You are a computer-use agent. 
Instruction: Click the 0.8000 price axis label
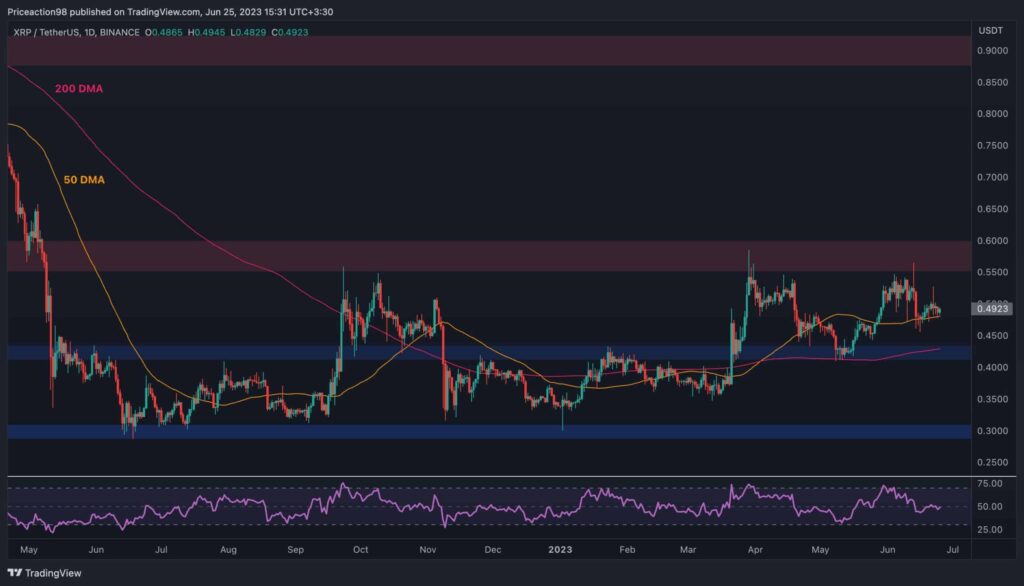[992, 114]
